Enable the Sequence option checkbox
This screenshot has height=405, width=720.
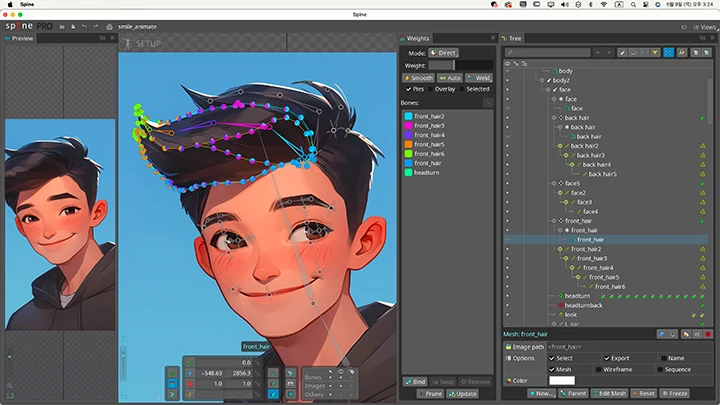660,369
